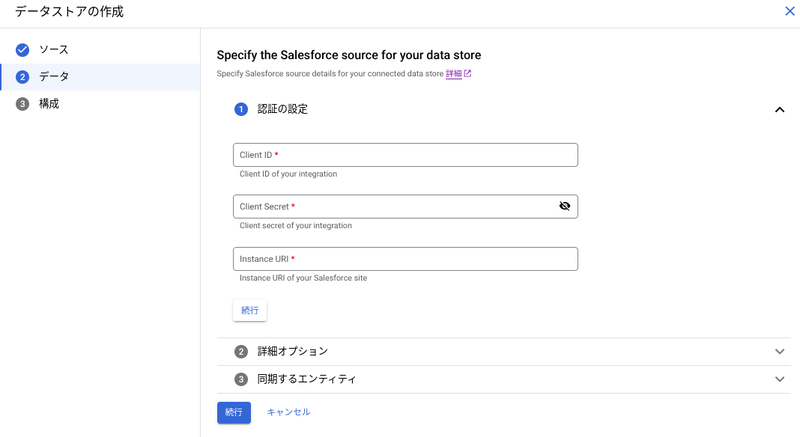Close the データストアの作成 dialog with X

pyautogui.click(x=790, y=11)
